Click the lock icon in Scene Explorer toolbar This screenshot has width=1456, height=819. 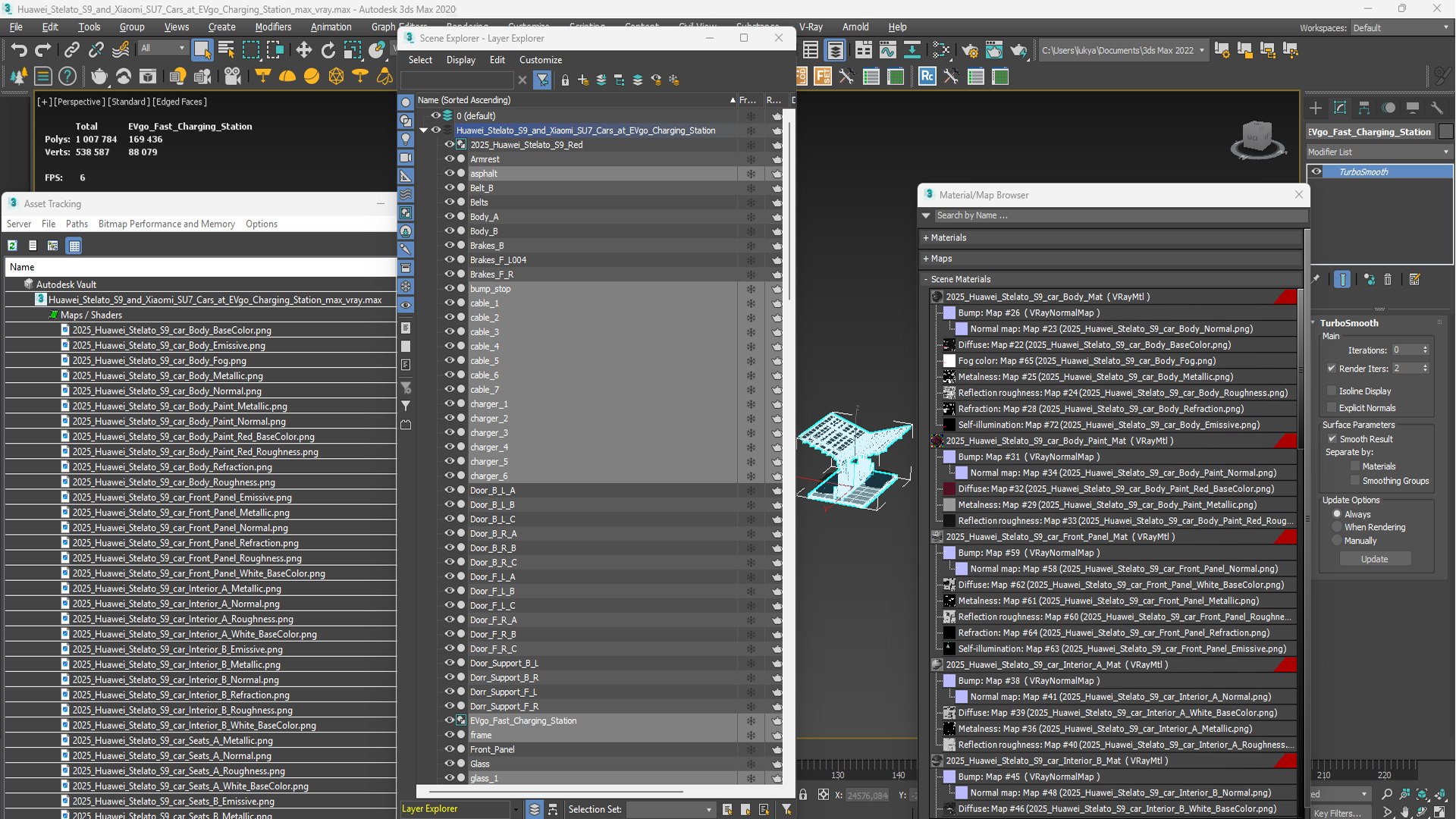click(565, 80)
